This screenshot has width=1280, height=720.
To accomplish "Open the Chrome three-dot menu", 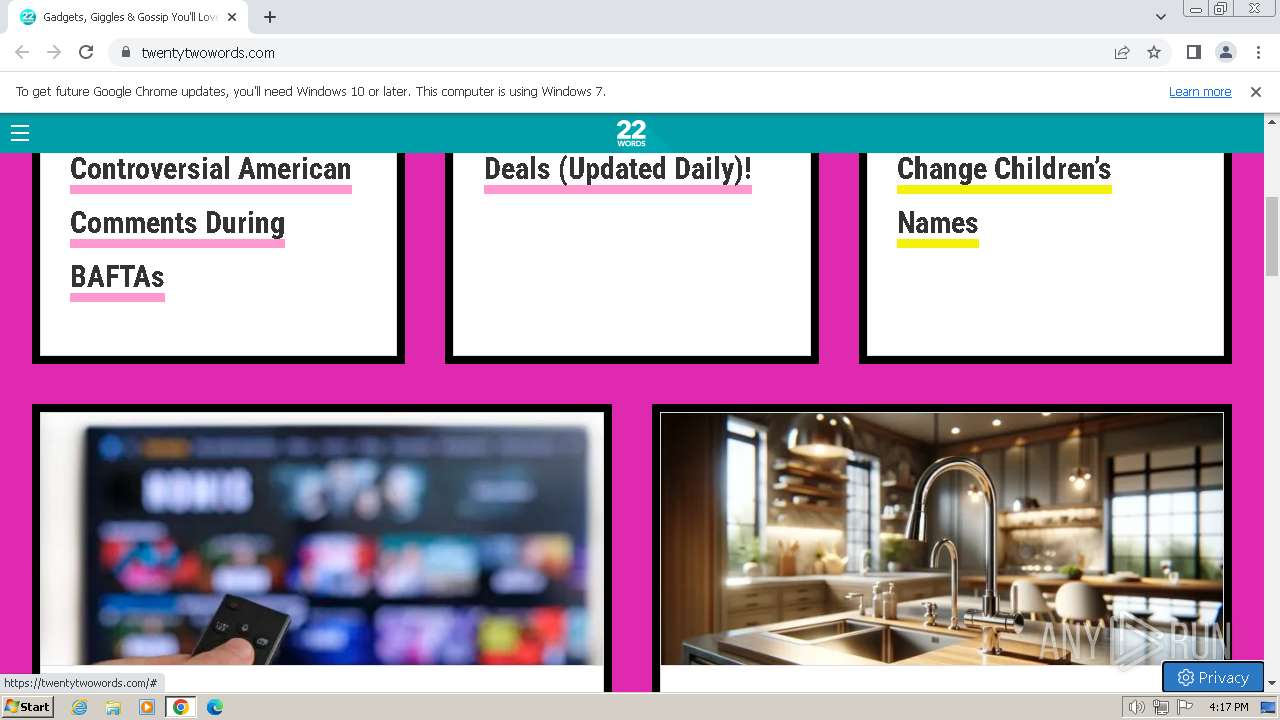I will click(1258, 52).
